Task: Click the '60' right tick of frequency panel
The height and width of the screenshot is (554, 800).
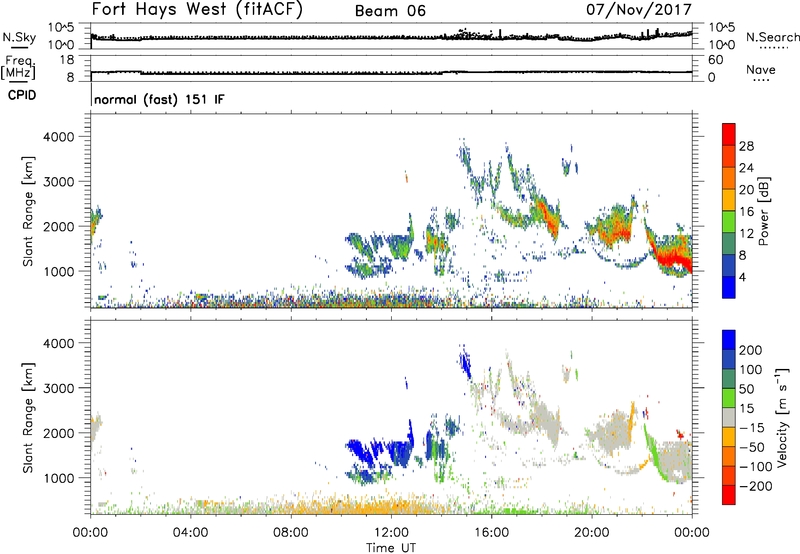Action: pyautogui.click(x=715, y=60)
